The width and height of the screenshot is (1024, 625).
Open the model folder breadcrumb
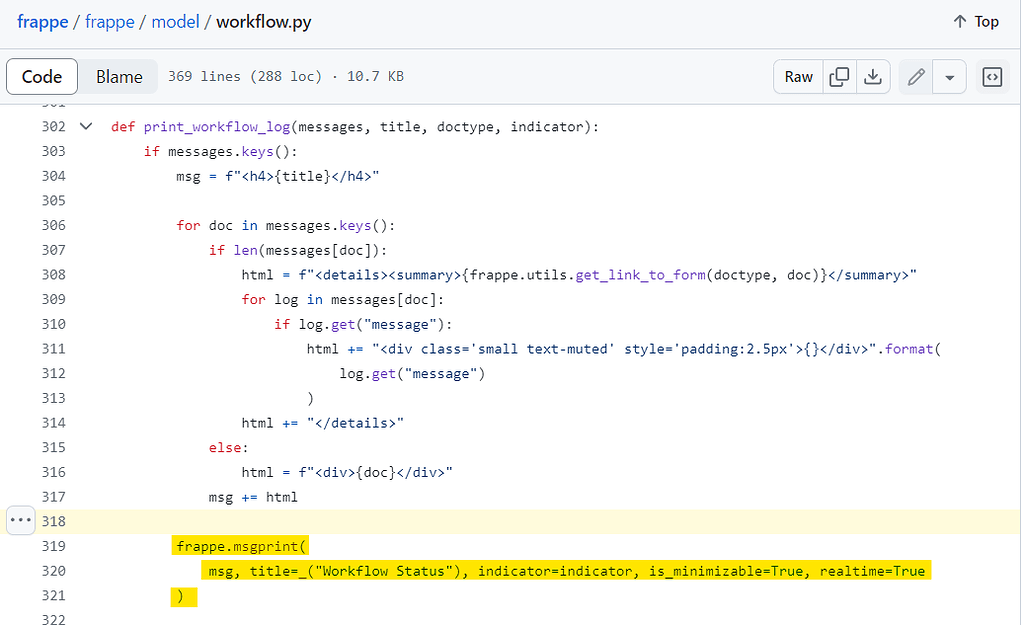pos(176,21)
